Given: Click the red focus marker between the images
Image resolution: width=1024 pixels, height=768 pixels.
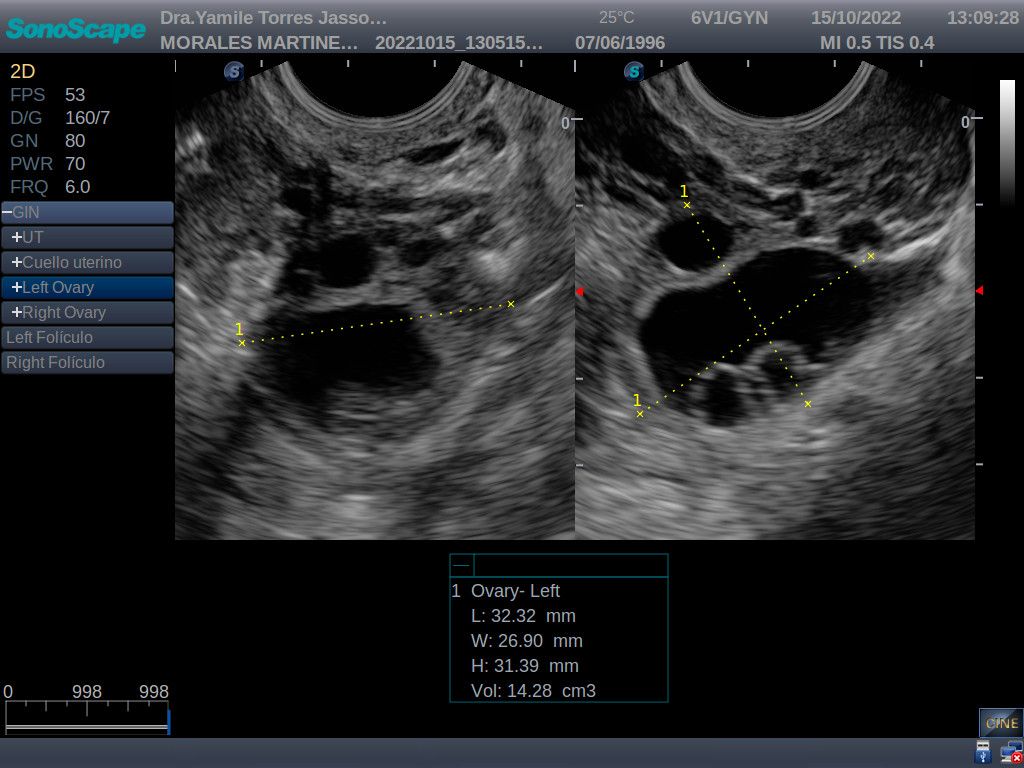Looking at the screenshot, I should point(578,291).
